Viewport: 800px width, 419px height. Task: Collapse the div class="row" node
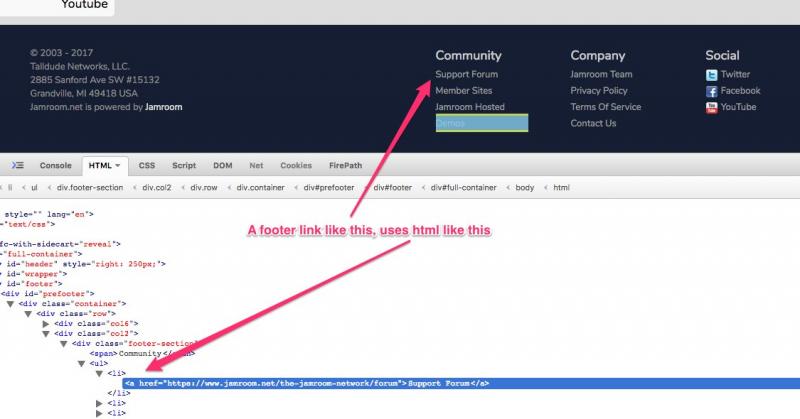[28, 314]
